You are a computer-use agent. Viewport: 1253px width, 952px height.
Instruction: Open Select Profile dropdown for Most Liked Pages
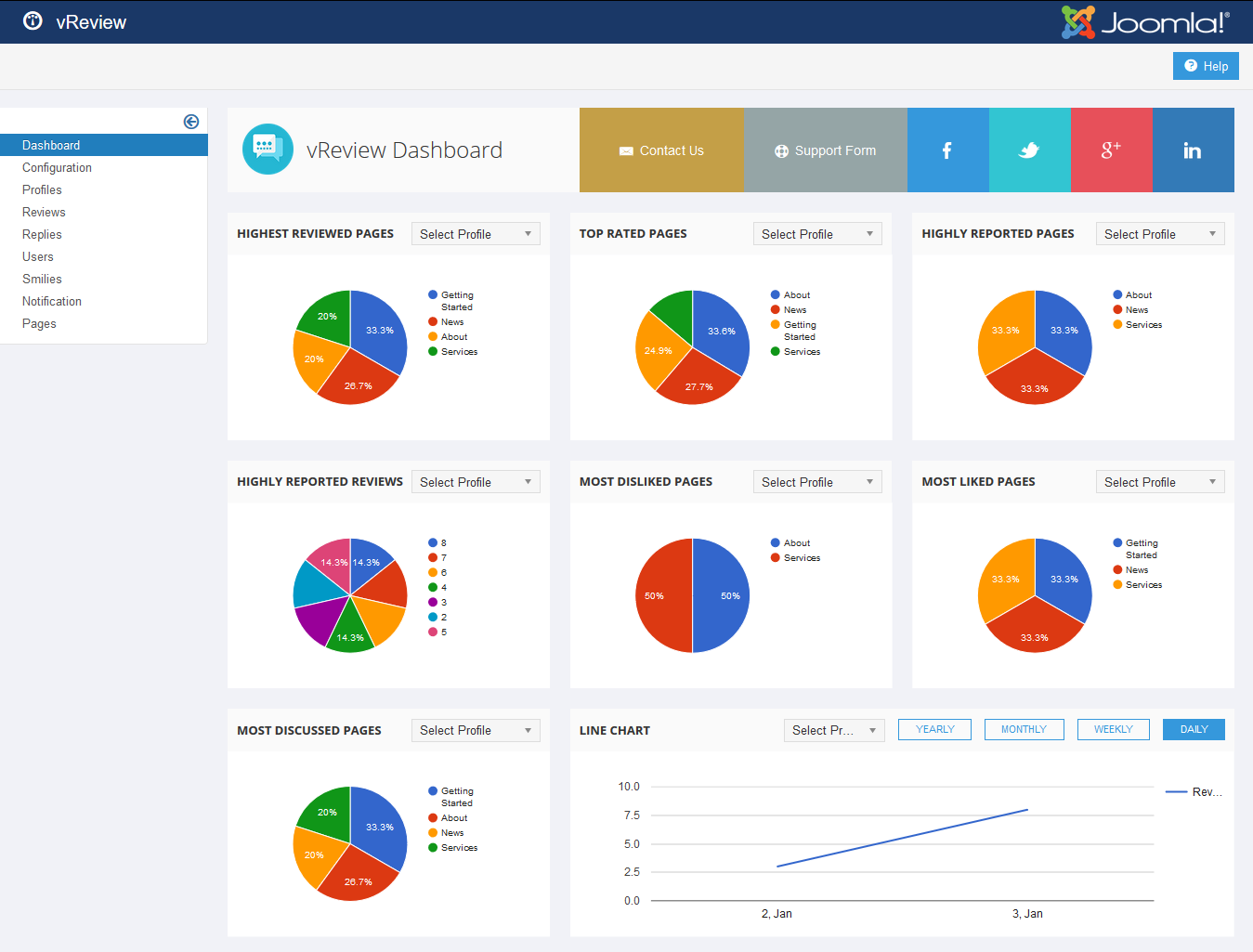coord(1160,482)
